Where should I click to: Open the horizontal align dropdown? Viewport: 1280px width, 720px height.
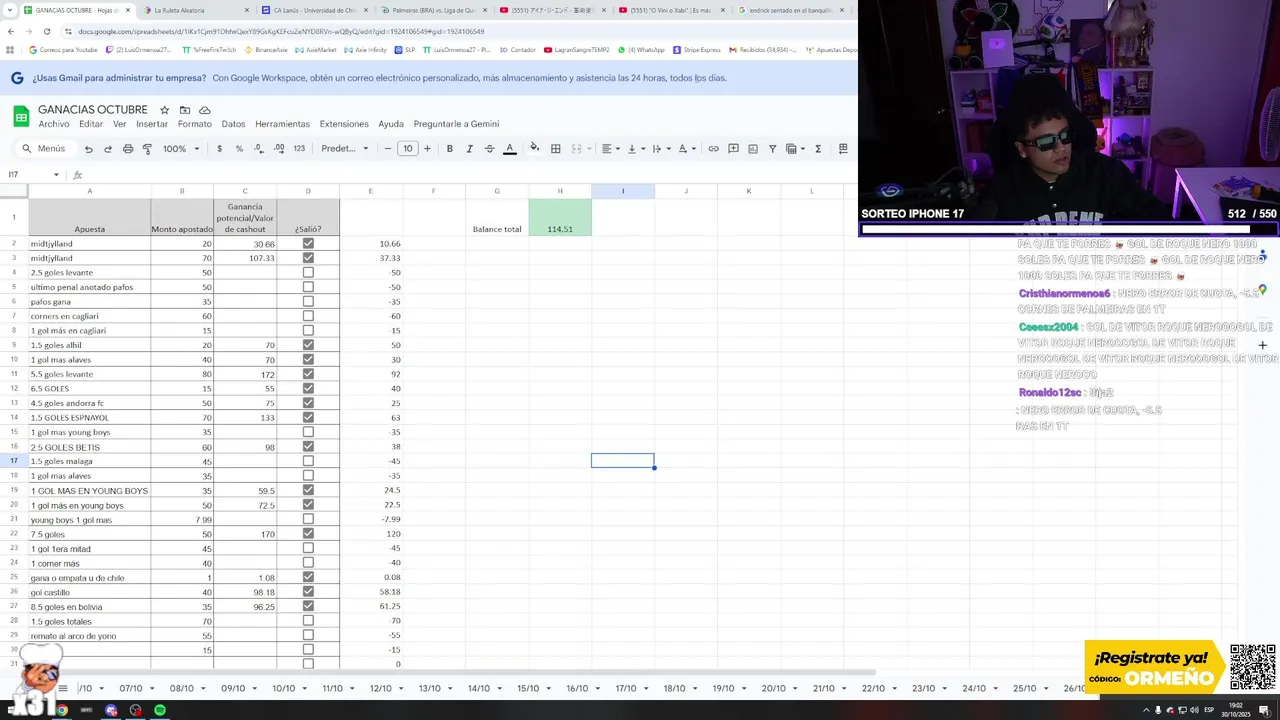(x=610, y=149)
